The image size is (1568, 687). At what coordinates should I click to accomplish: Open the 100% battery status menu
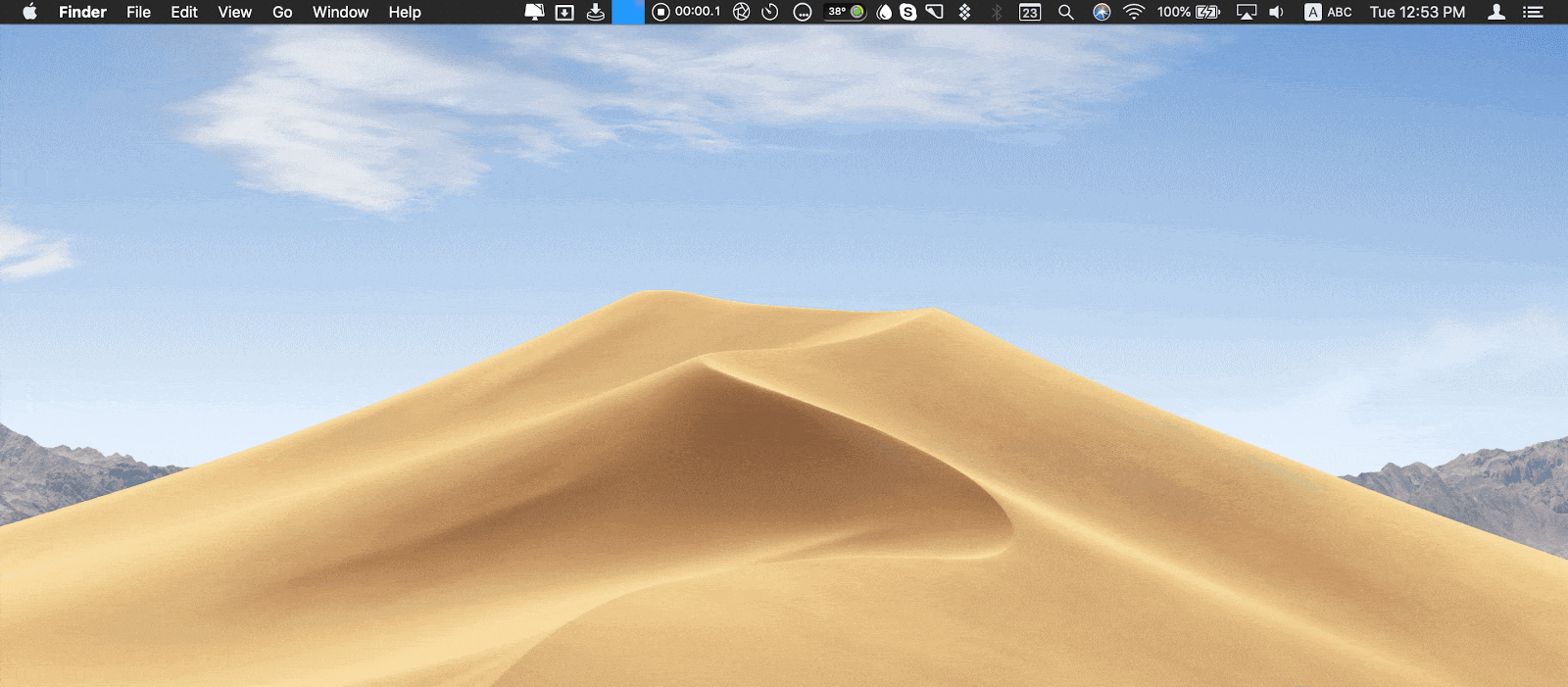pos(1189,12)
